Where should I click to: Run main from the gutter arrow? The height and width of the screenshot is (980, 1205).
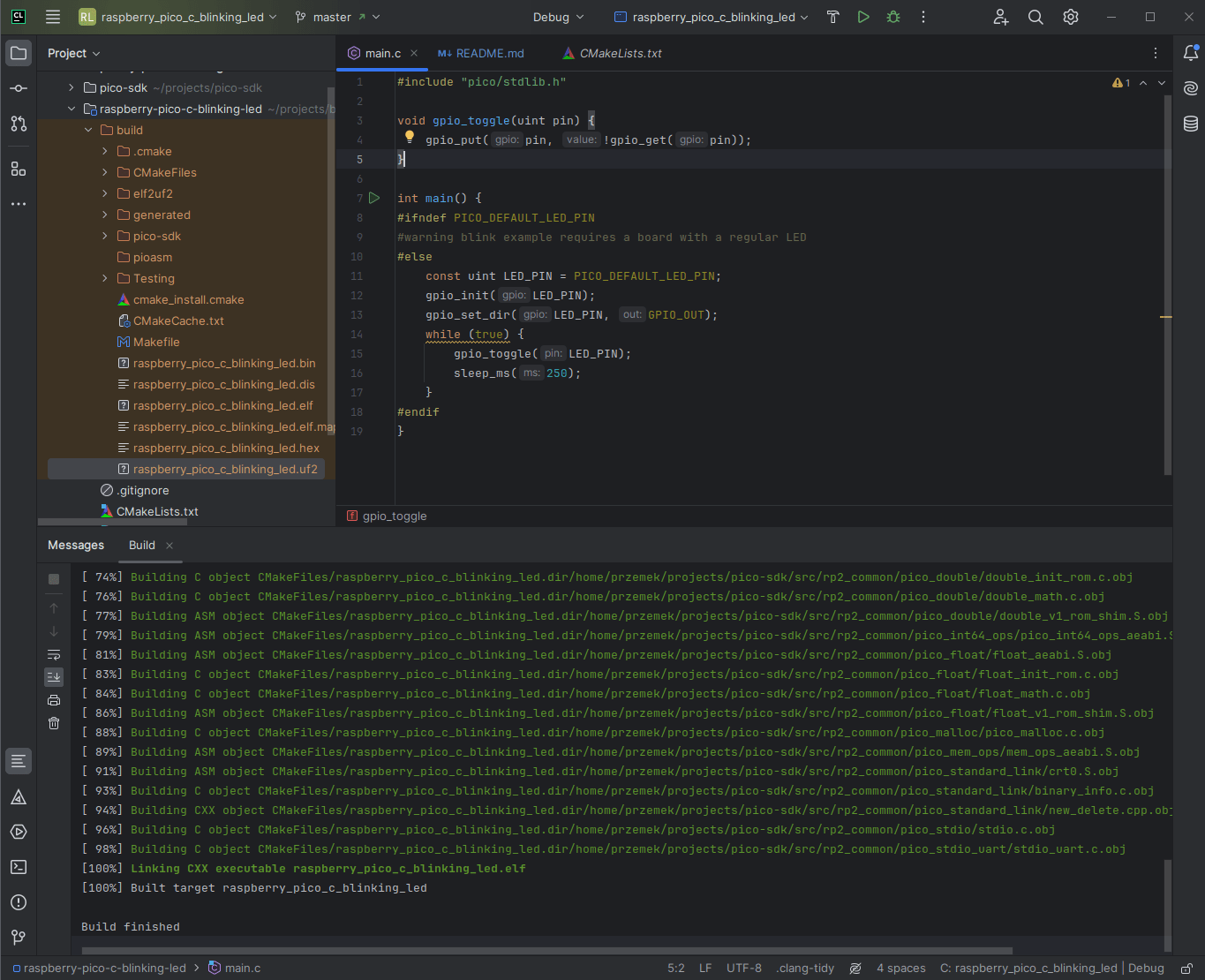(x=374, y=198)
